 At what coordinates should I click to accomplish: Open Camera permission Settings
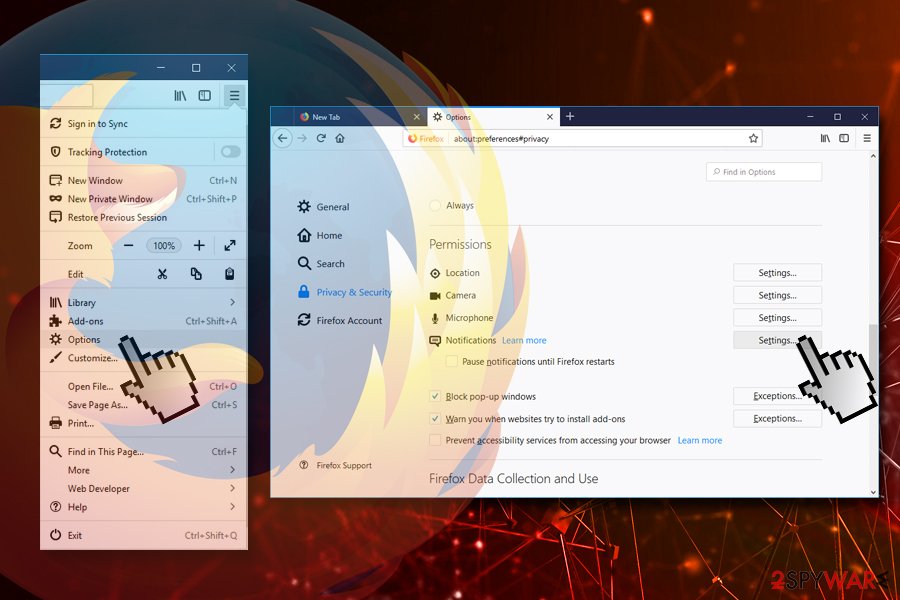(777, 295)
